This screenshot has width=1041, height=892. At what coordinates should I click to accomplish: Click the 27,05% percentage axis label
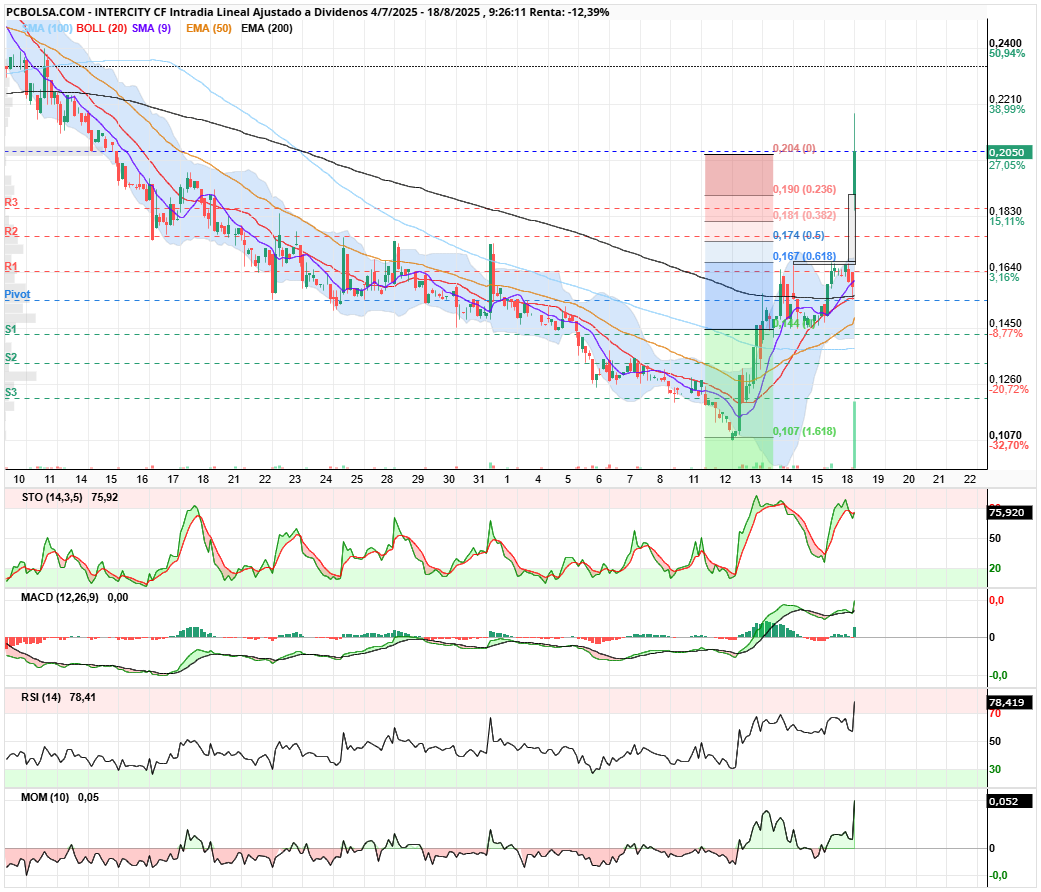[1007, 165]
